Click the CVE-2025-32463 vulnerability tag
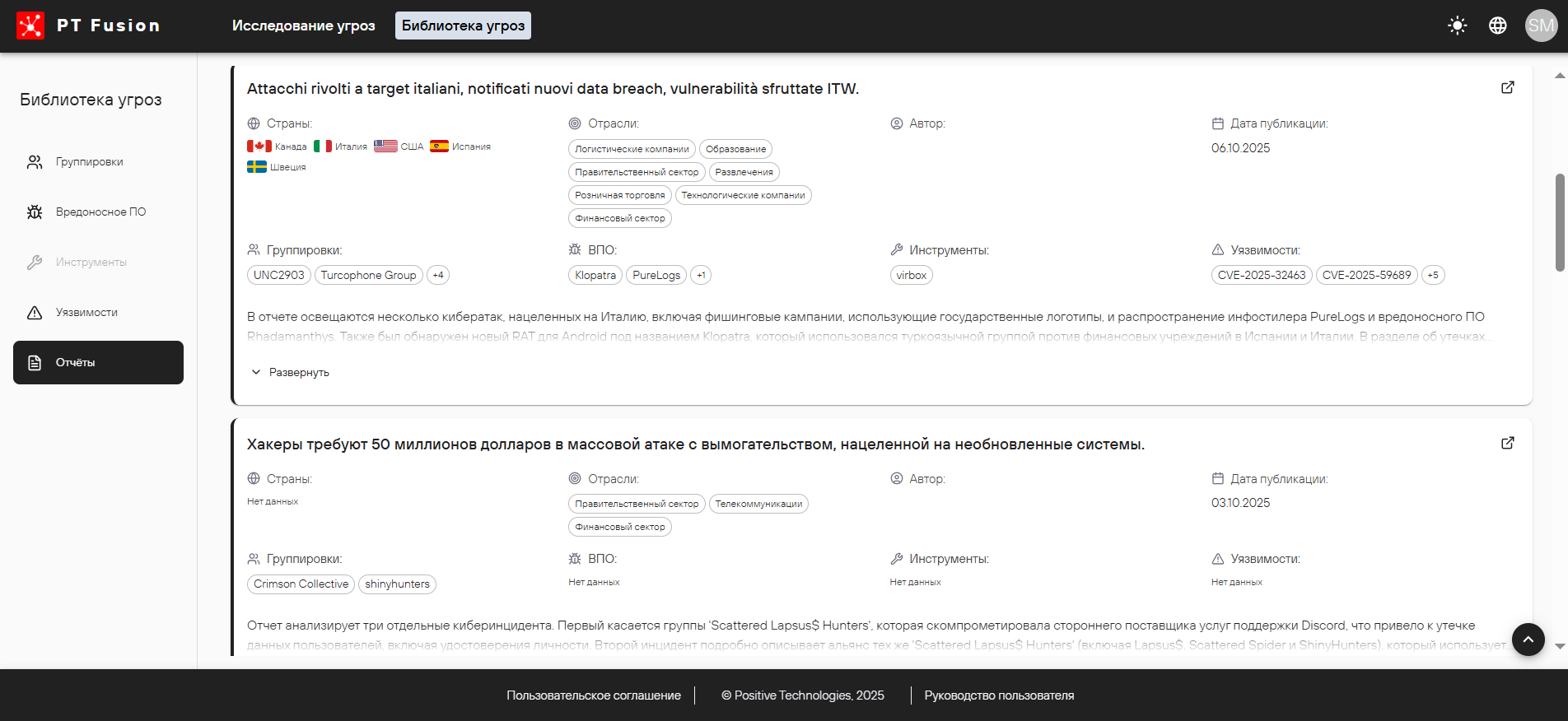1568x721 pixels. coord(1261,276)
